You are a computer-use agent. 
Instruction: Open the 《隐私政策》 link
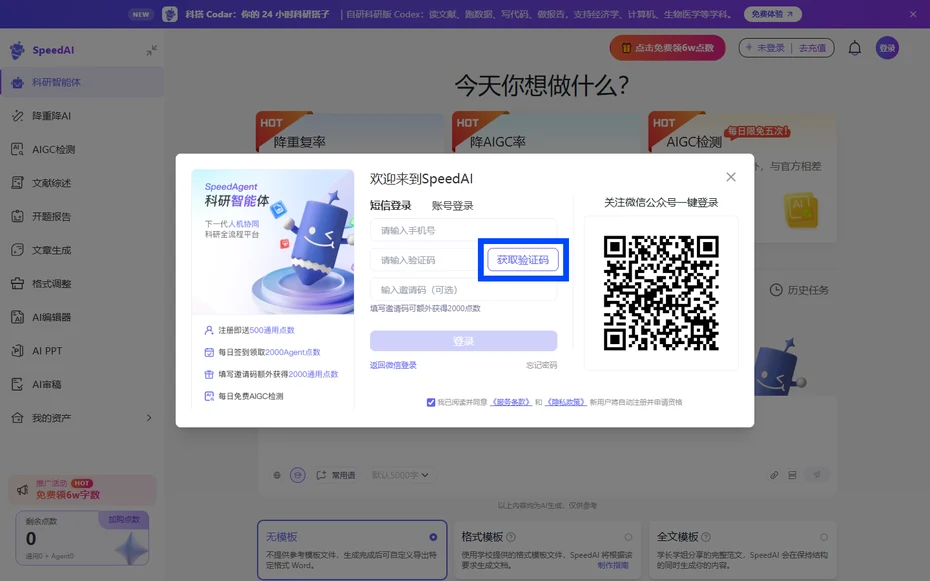(566, 402)
